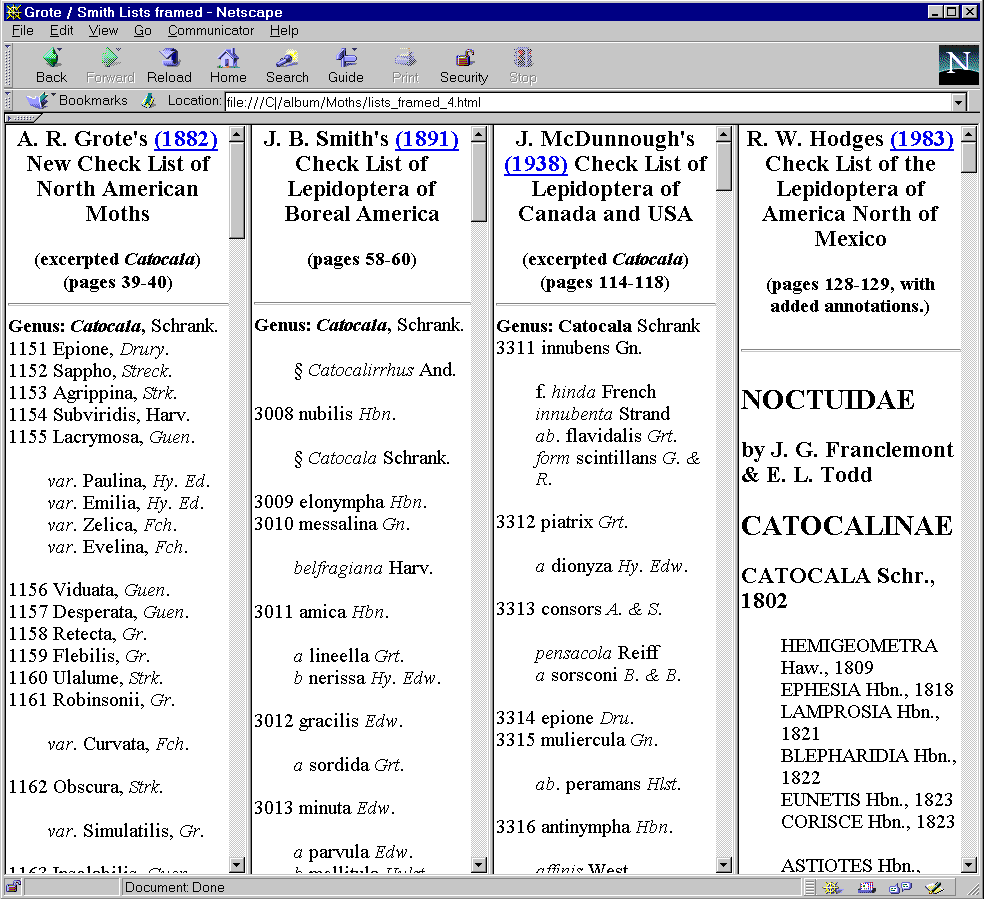Click the scroll down arrow in Grote frame
This screenshot has width=984, height=899.
pos(237,865)
